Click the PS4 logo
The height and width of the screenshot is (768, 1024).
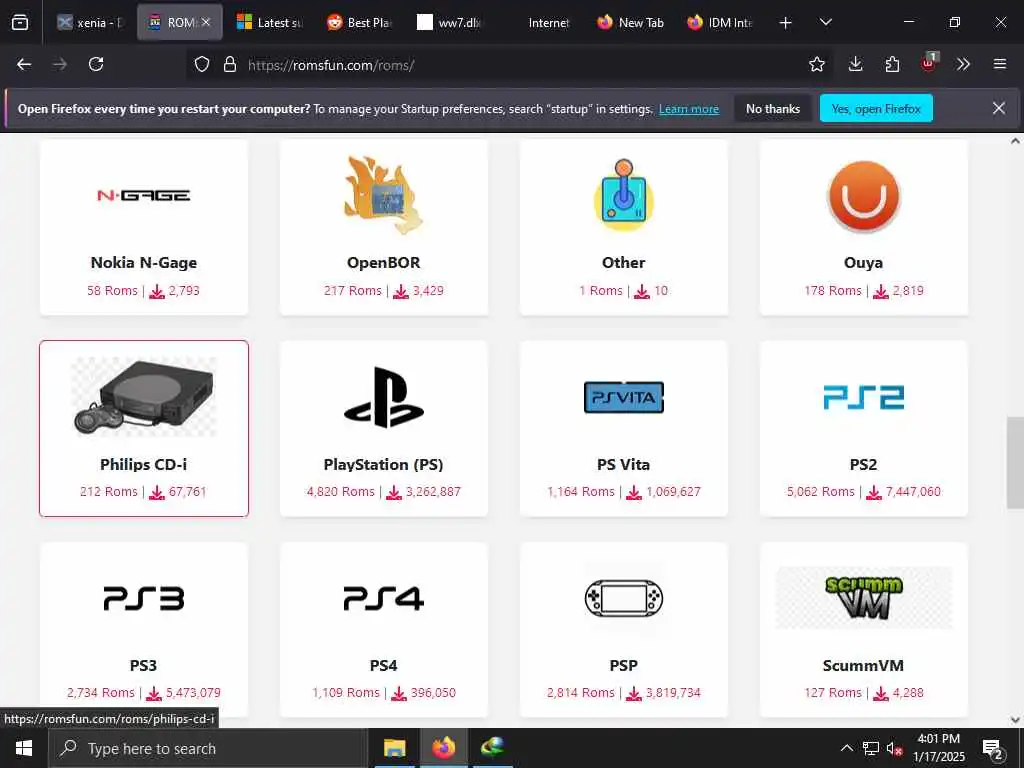[x=383, y=598]
